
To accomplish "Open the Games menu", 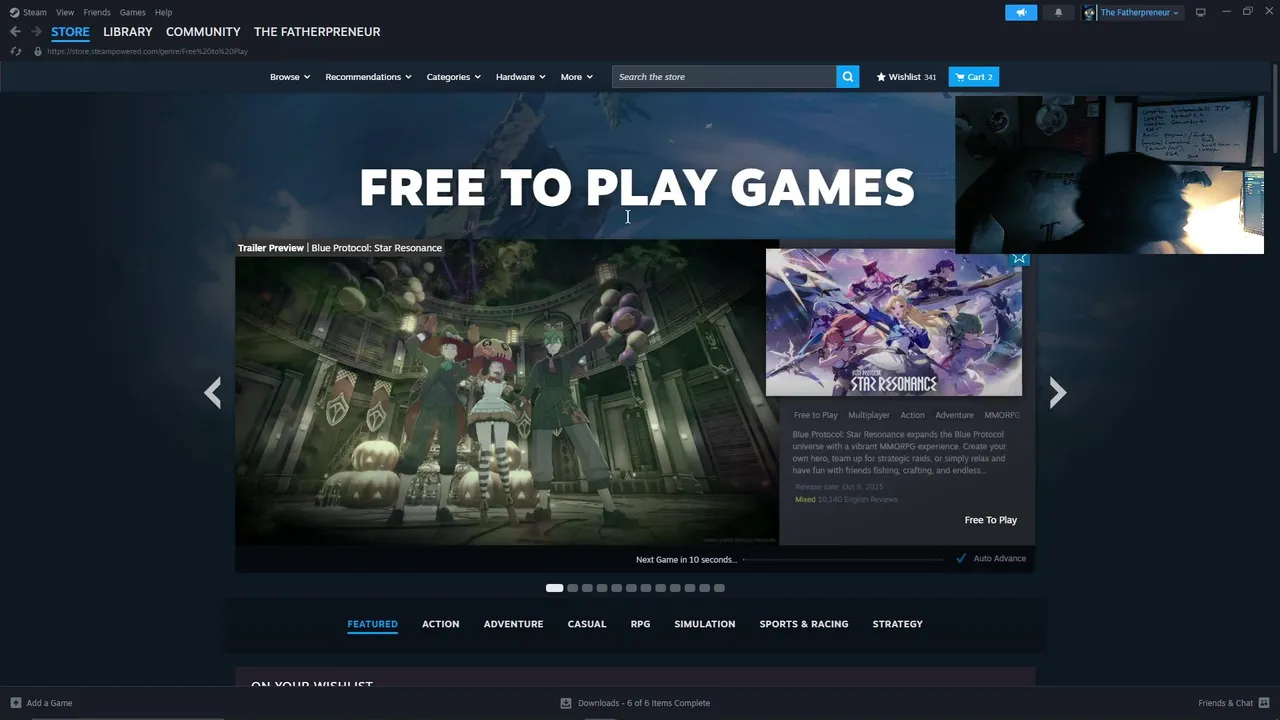I will coord(132,12).
